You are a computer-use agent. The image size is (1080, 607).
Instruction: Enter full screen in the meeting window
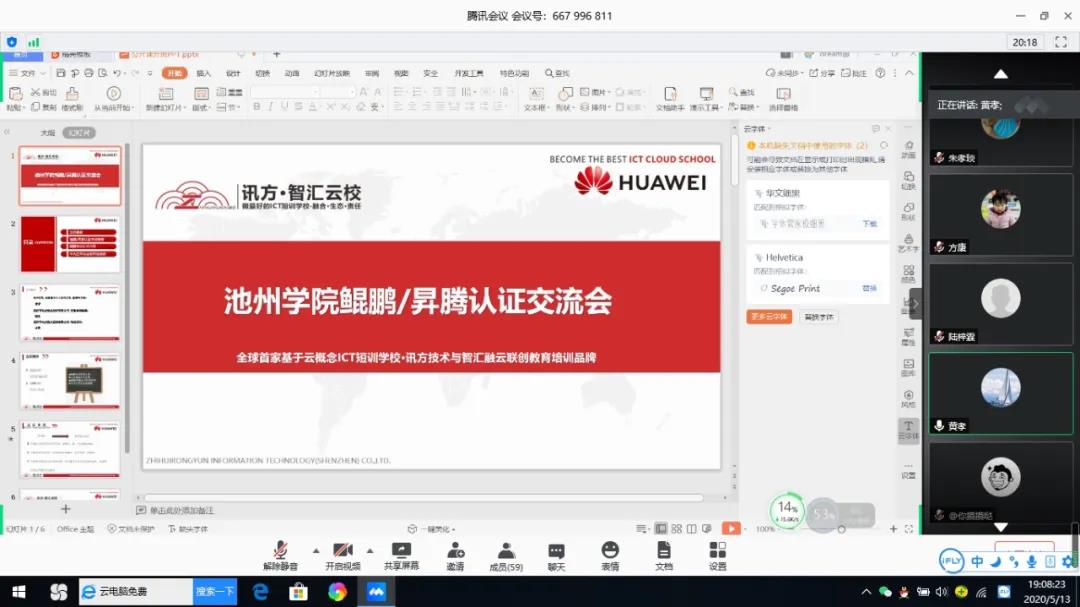point(1061,42)
